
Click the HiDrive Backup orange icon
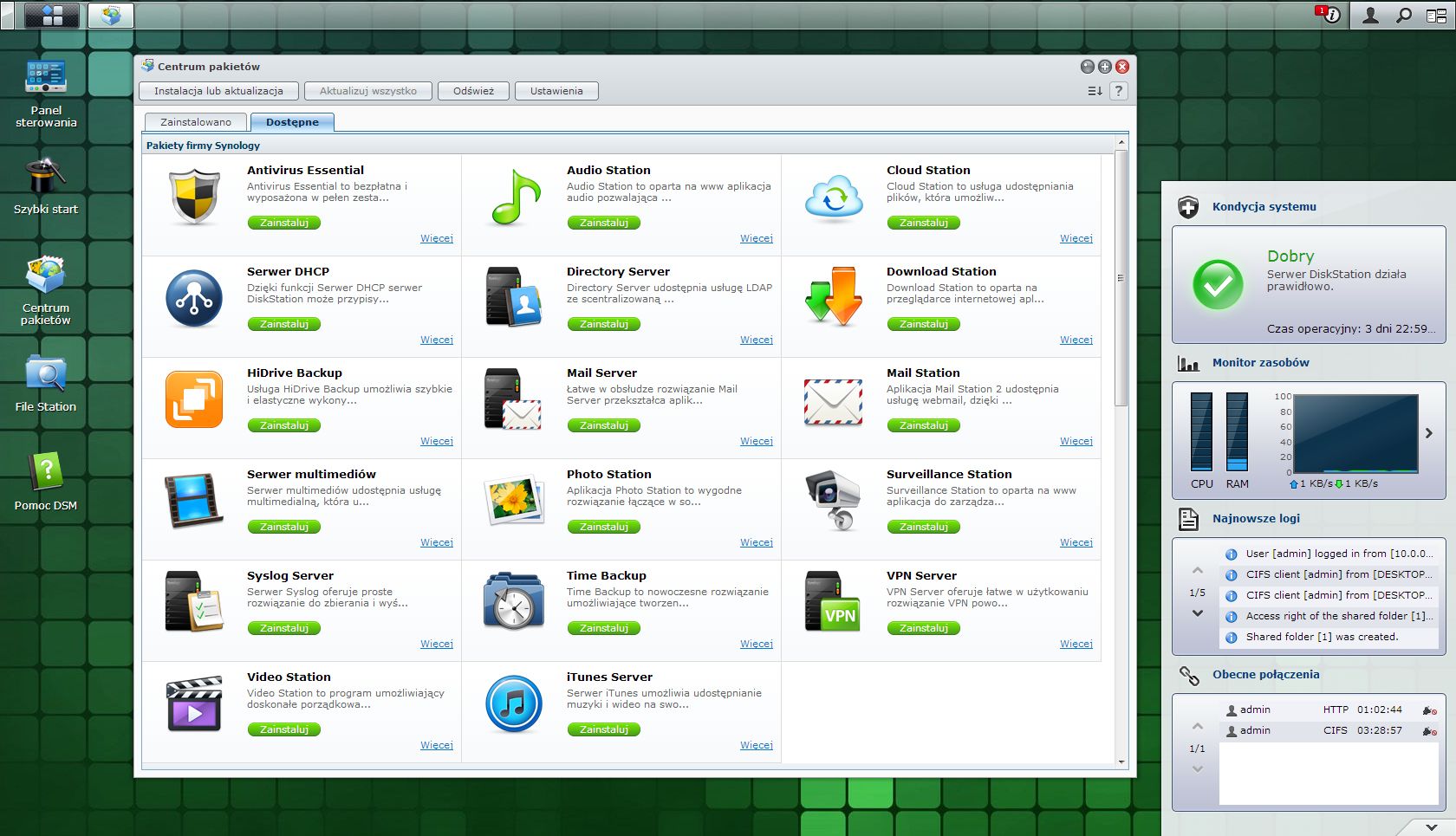[194, 399]
